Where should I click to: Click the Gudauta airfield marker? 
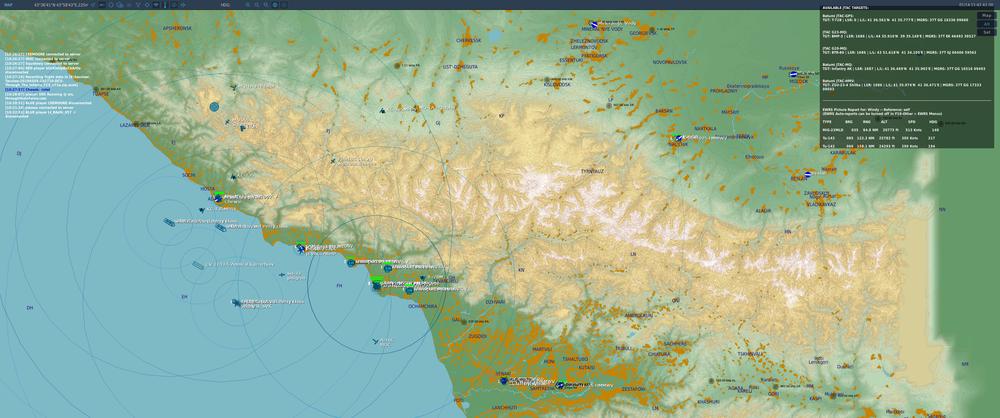click(301, 247)
